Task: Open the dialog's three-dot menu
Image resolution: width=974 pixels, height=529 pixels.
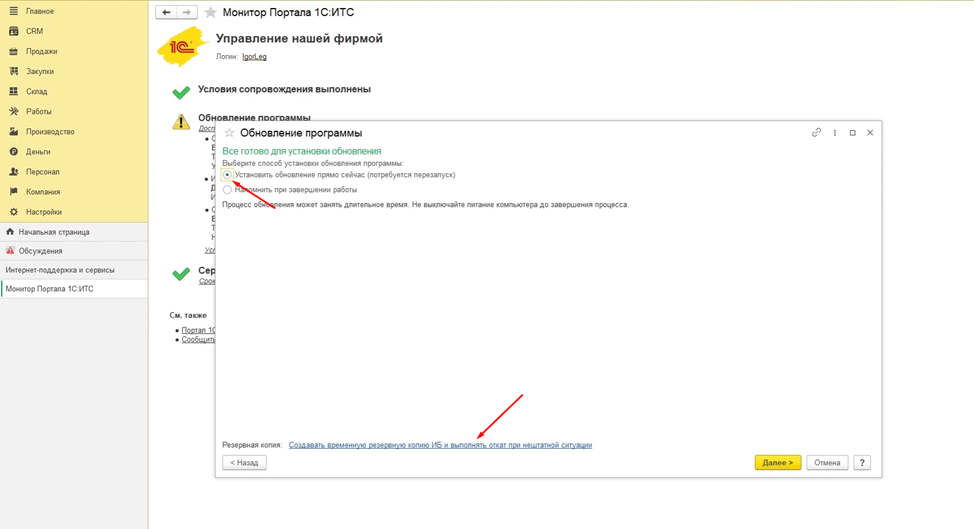Action: click(x=835, y=133)
